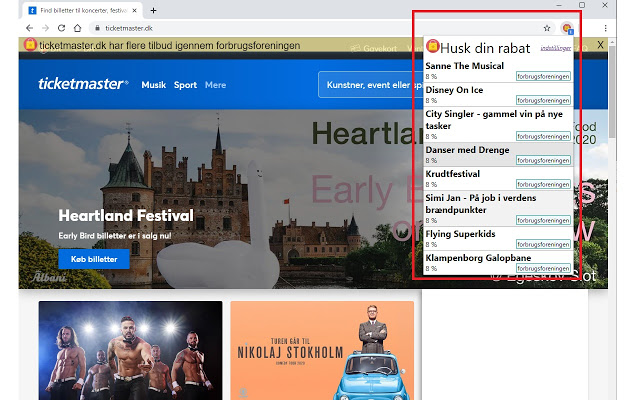Open a new tab with the plus button

(153, 10)
